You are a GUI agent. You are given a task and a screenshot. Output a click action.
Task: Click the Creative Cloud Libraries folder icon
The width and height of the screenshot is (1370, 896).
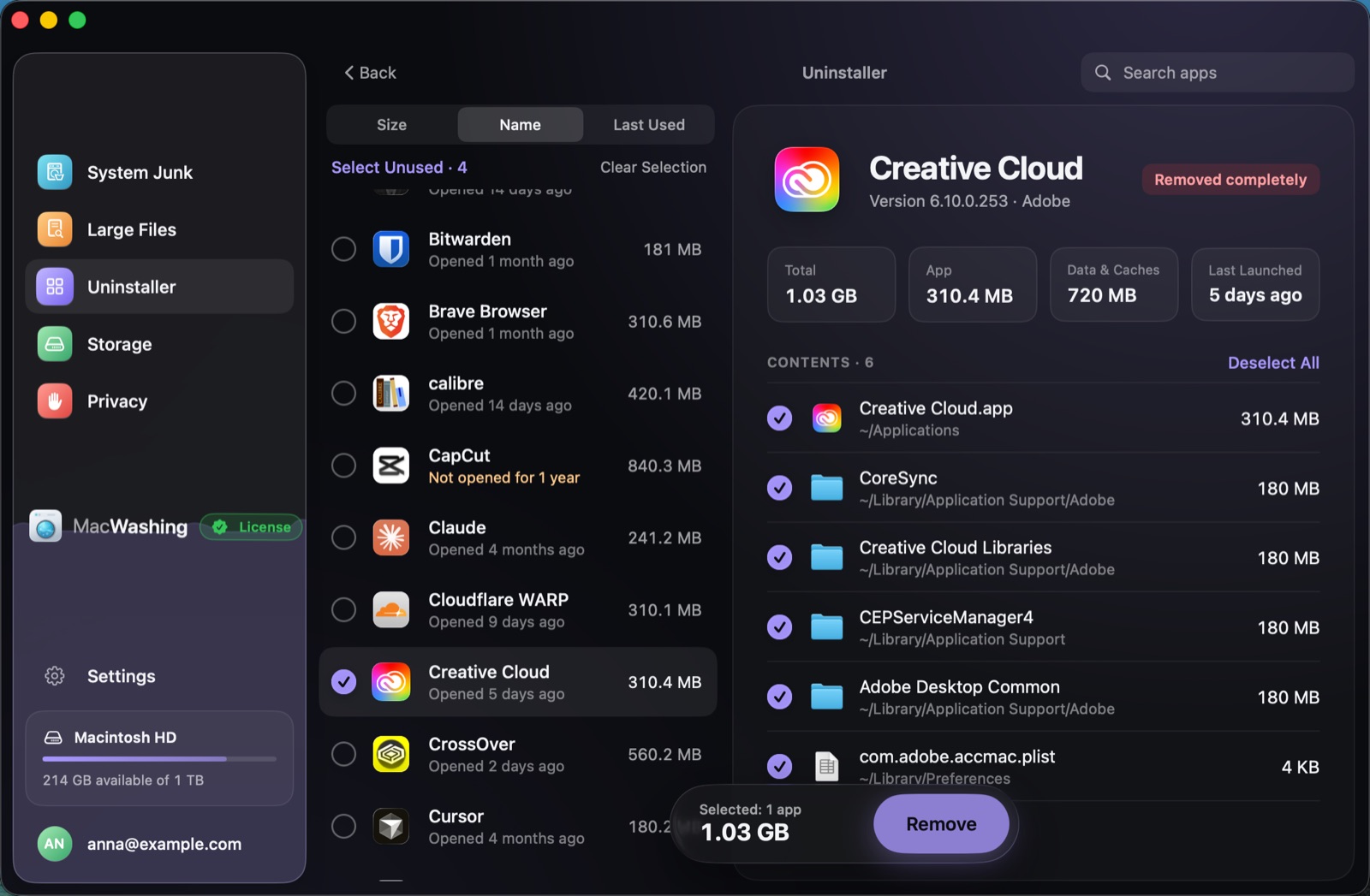[826, 557]
